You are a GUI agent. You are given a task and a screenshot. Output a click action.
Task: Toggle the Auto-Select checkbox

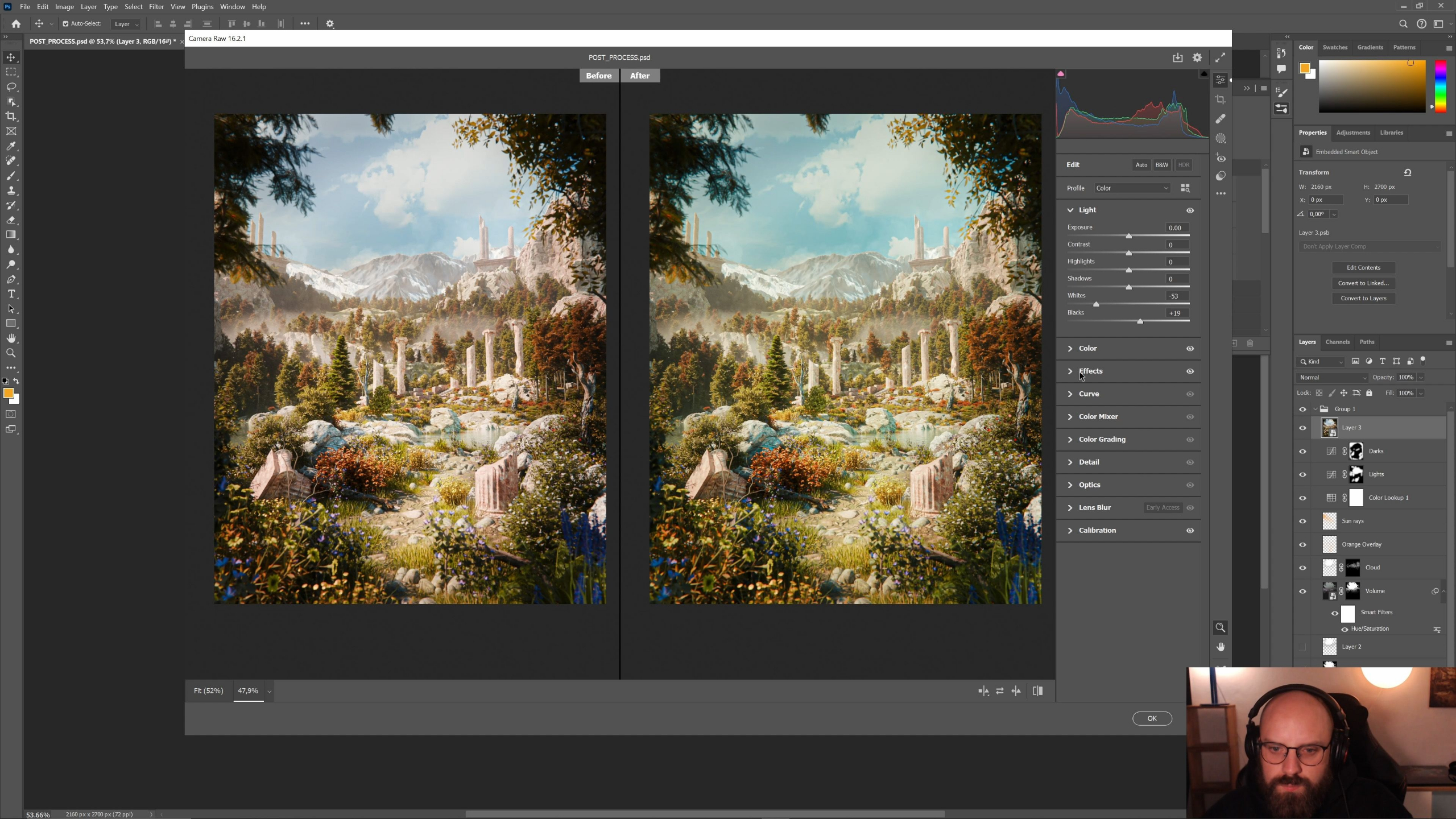coord(65,23)
